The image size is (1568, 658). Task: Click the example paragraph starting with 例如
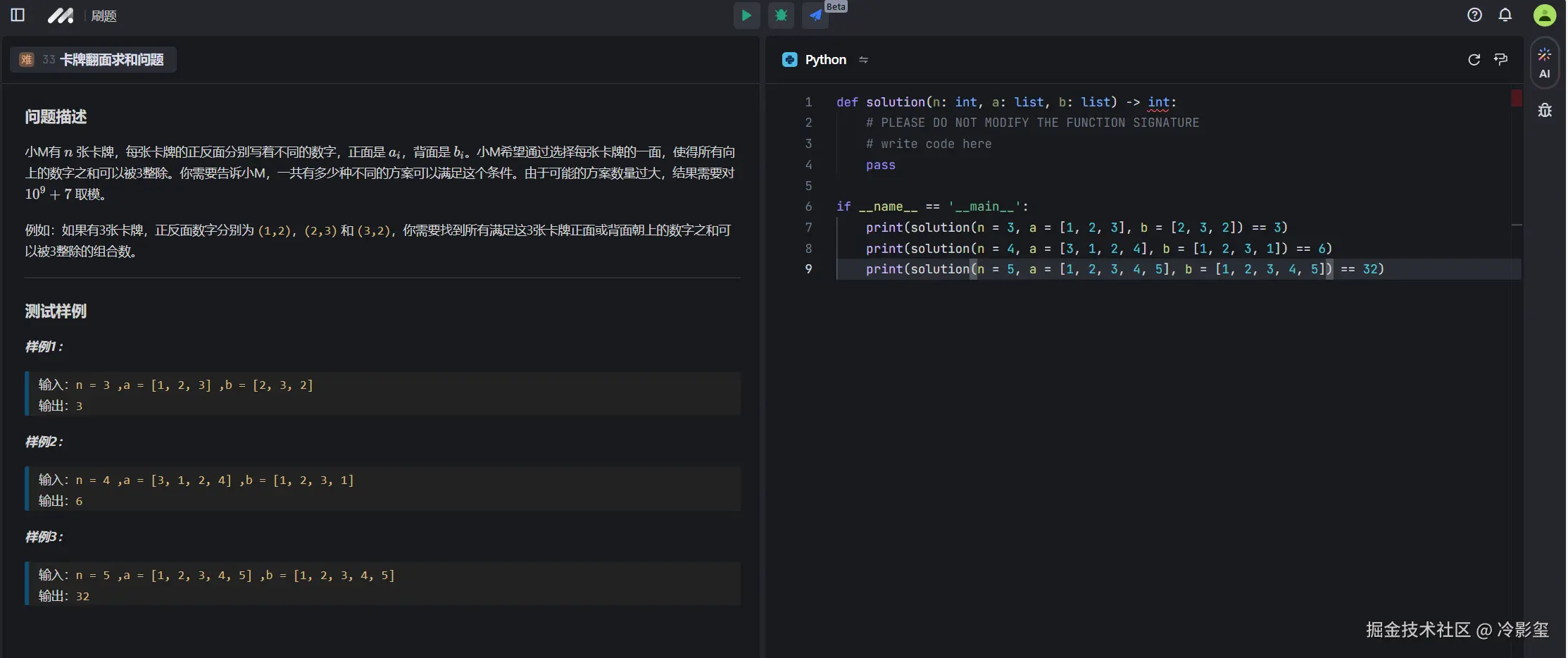(x=378, y=240)
